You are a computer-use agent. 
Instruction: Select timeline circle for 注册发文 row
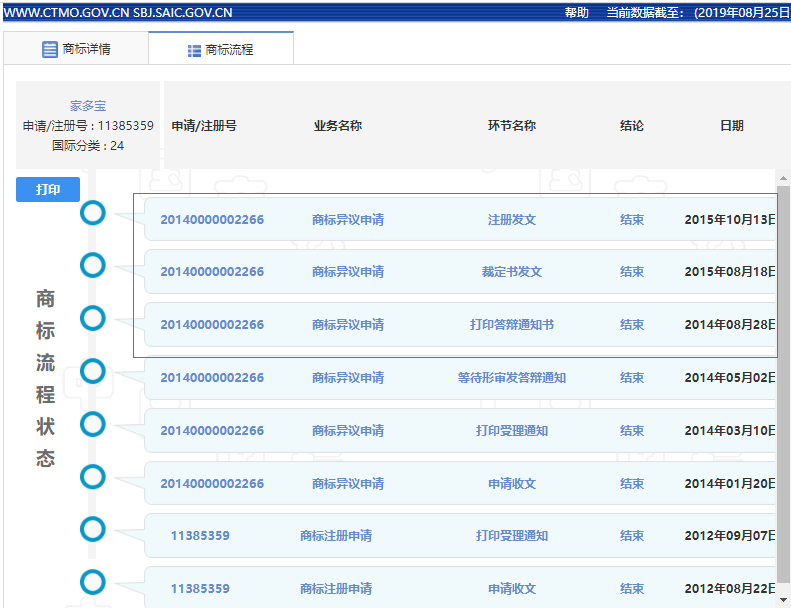(93, 212)
